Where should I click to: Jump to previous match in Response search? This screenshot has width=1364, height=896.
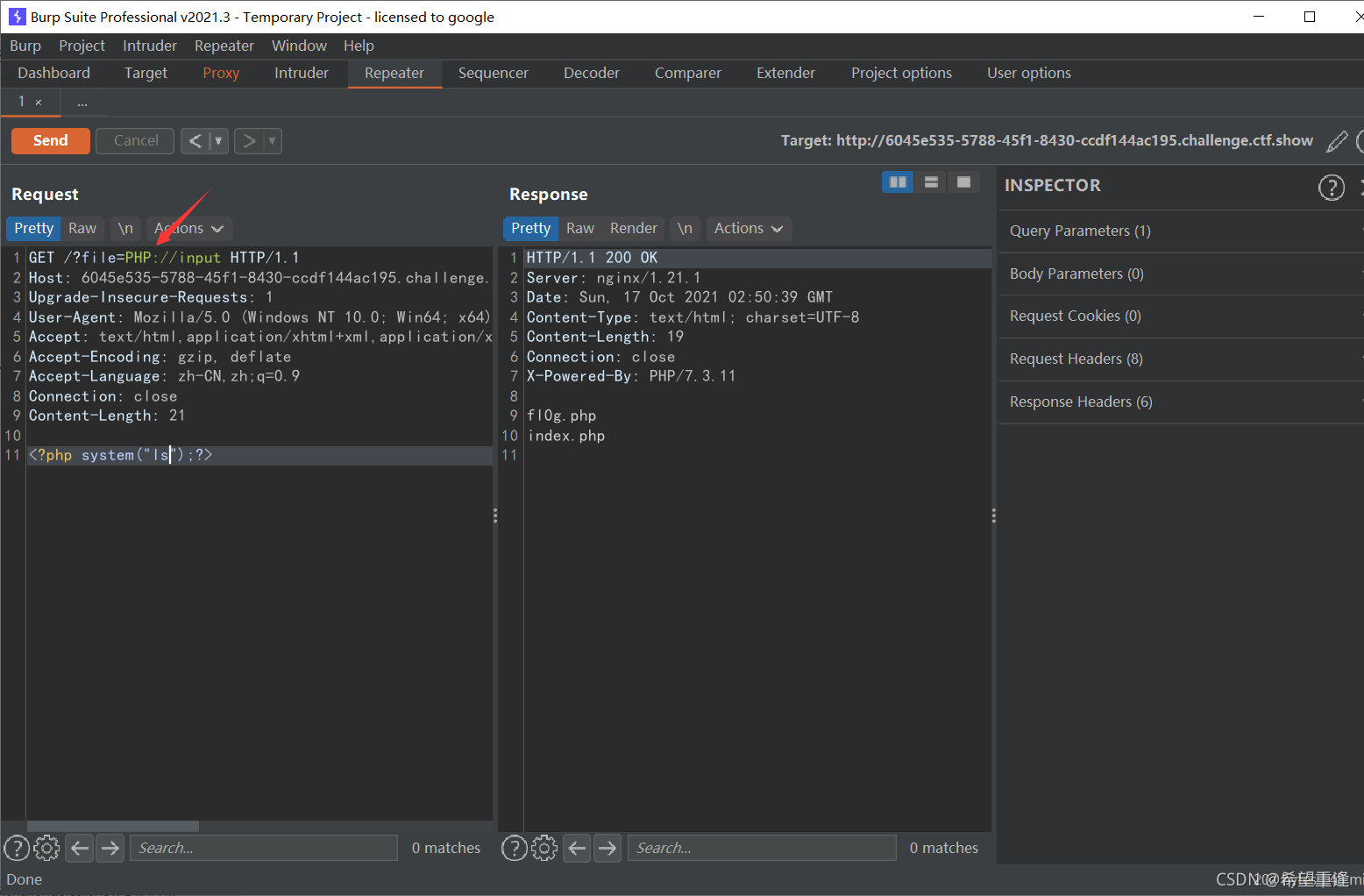(577, 848)
